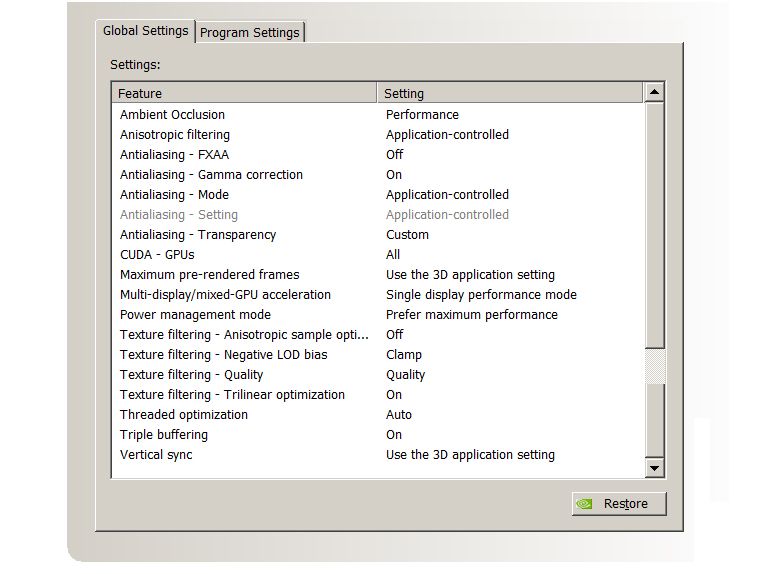Select Antialiasing - Mode feature
Image resolution: width=765 pixels, height=574 pixels.
(174, 195)
